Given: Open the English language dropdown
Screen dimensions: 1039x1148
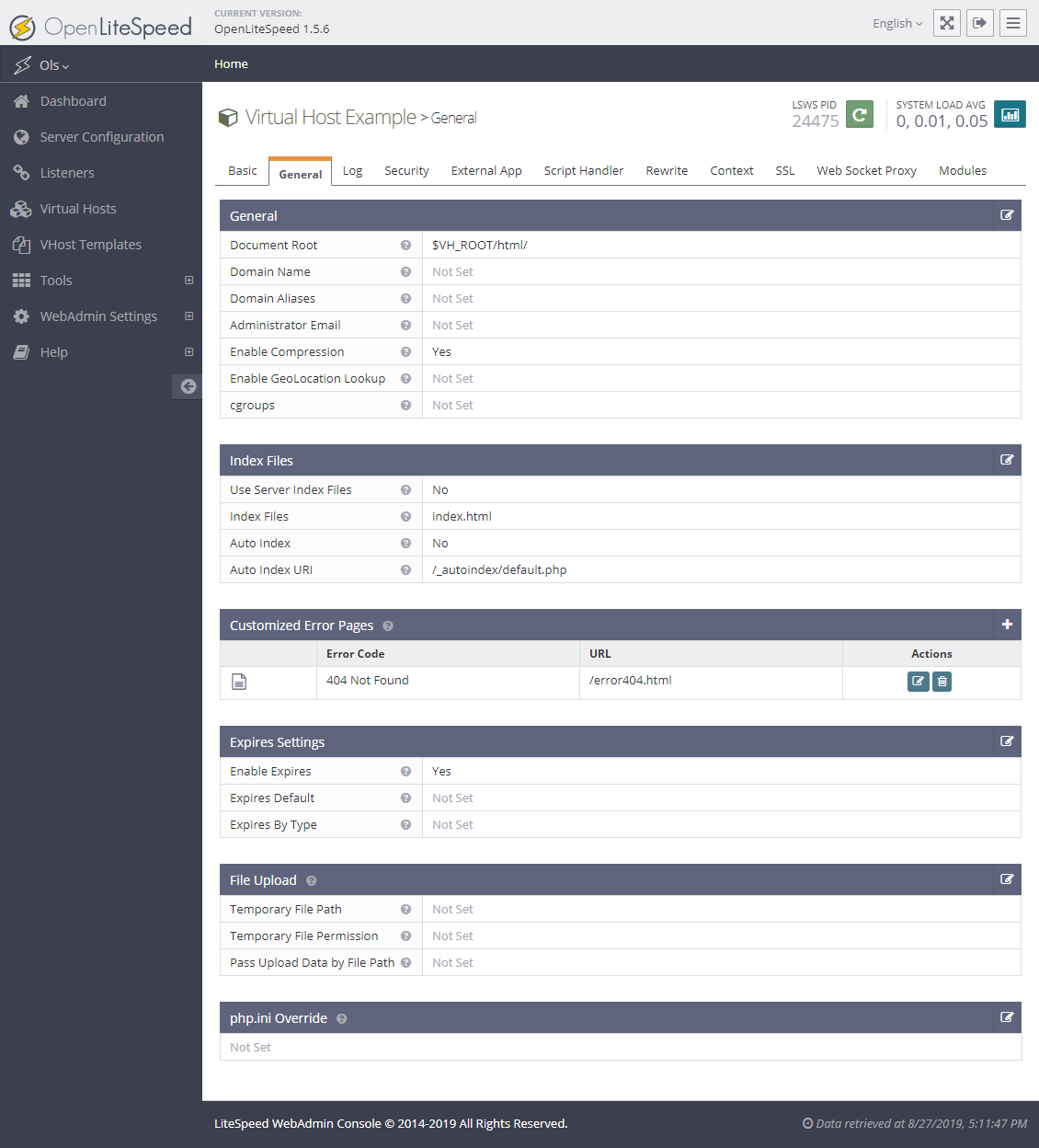Looking at the screenshot, I should 897,24.
